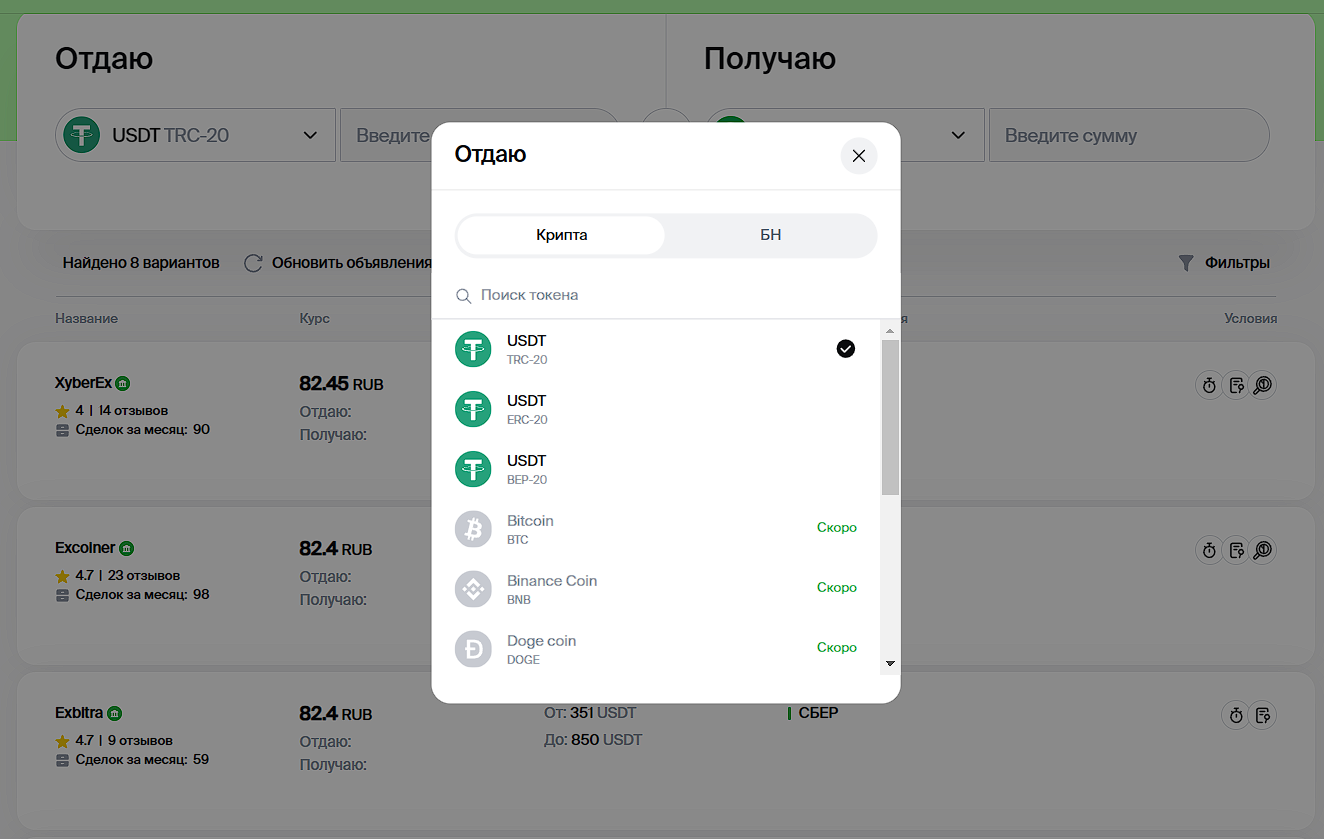
Task: Click the token list scrollbar up arrow
Action: [890, 330]
